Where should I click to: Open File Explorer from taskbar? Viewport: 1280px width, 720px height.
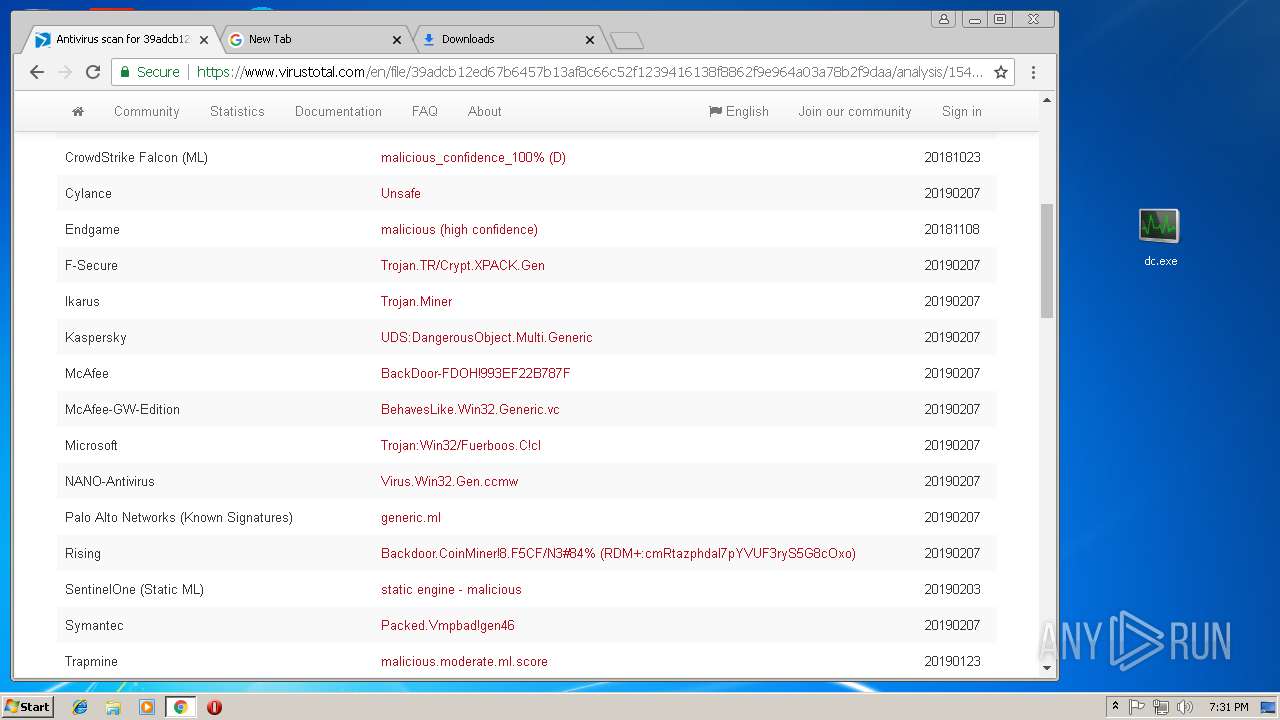click(113, 707)
